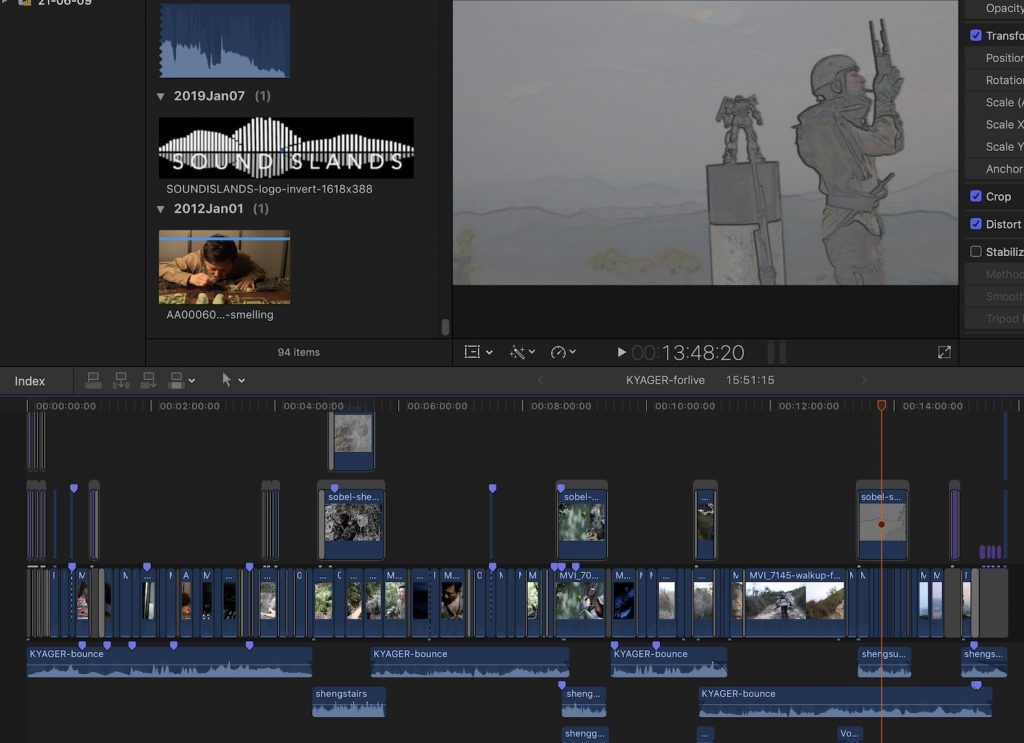Collapse the 2019Jan07 event group

point(161,96)
